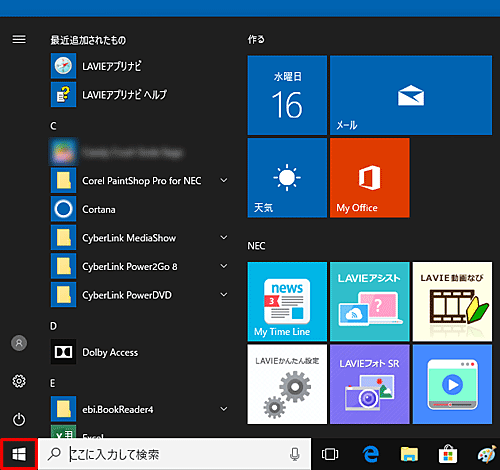This screenshot has height=470, width=500.
Task: Click the ここに入力して検索 search field
Action: (175, 454)
